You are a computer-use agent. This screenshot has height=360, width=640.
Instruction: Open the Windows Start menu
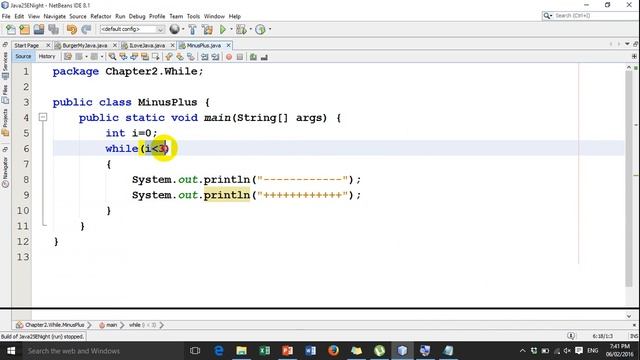click(x=11, y=351)
